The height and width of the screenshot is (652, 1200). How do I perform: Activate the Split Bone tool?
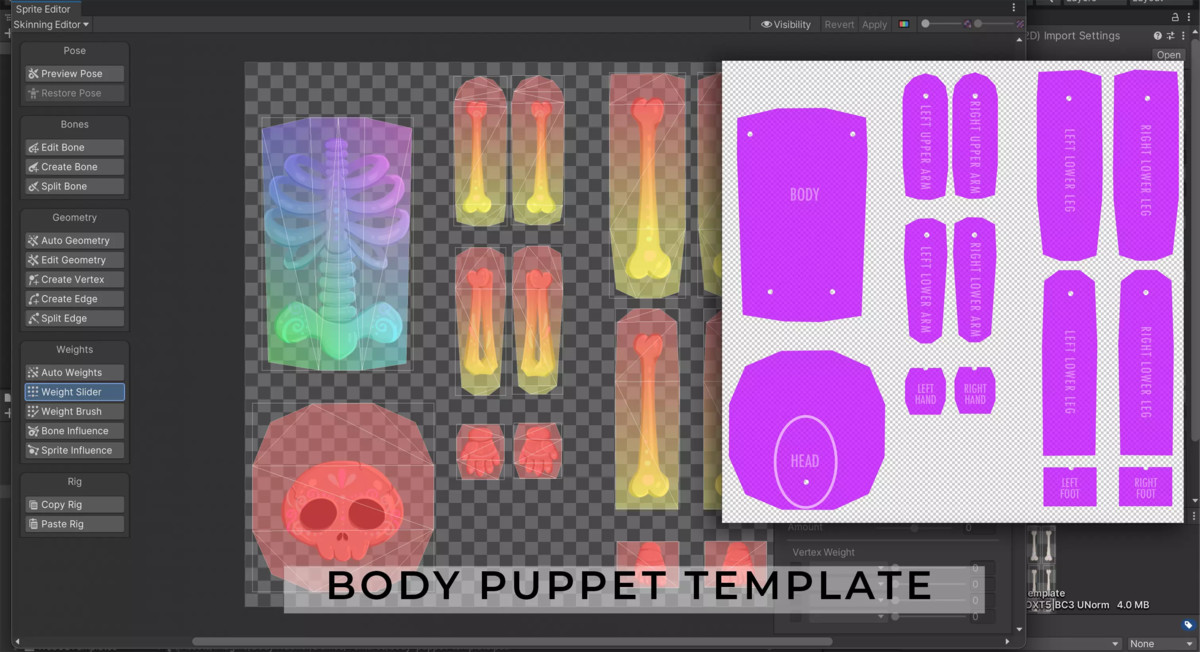coord(74,186)
